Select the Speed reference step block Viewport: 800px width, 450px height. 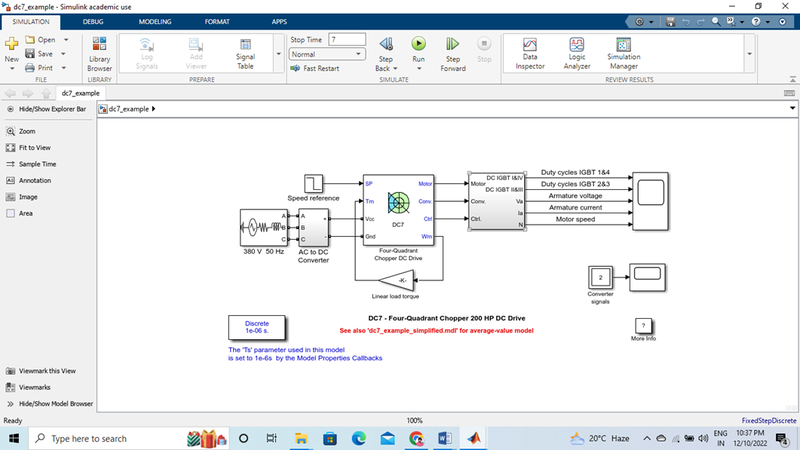[313, 184]
